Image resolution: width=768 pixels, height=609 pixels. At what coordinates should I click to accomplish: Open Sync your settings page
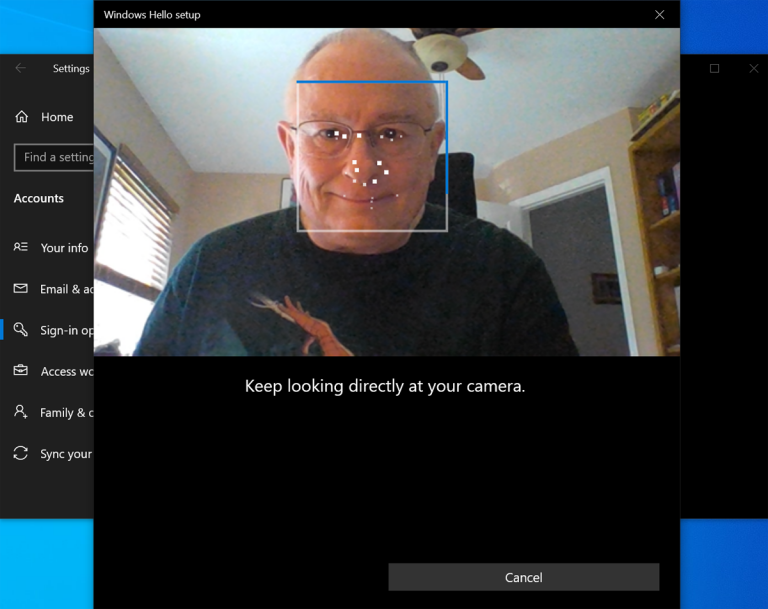pos(66,455)
